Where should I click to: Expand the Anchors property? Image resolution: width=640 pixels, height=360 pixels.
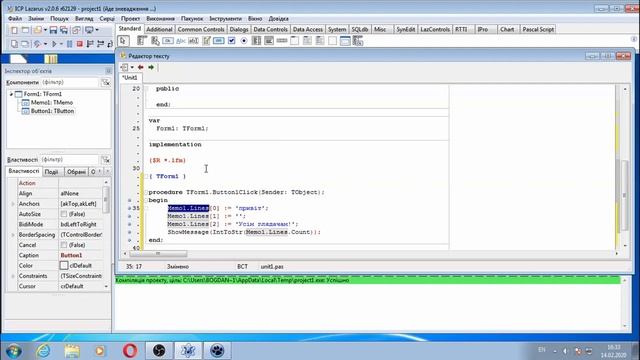[x=13, y=204]
